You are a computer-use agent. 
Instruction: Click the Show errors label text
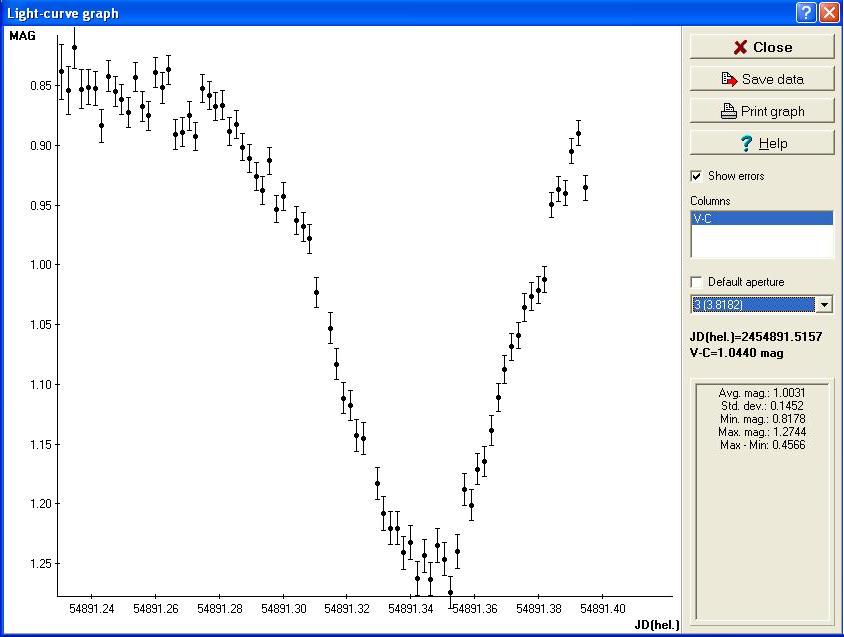(x=736, y=176)
